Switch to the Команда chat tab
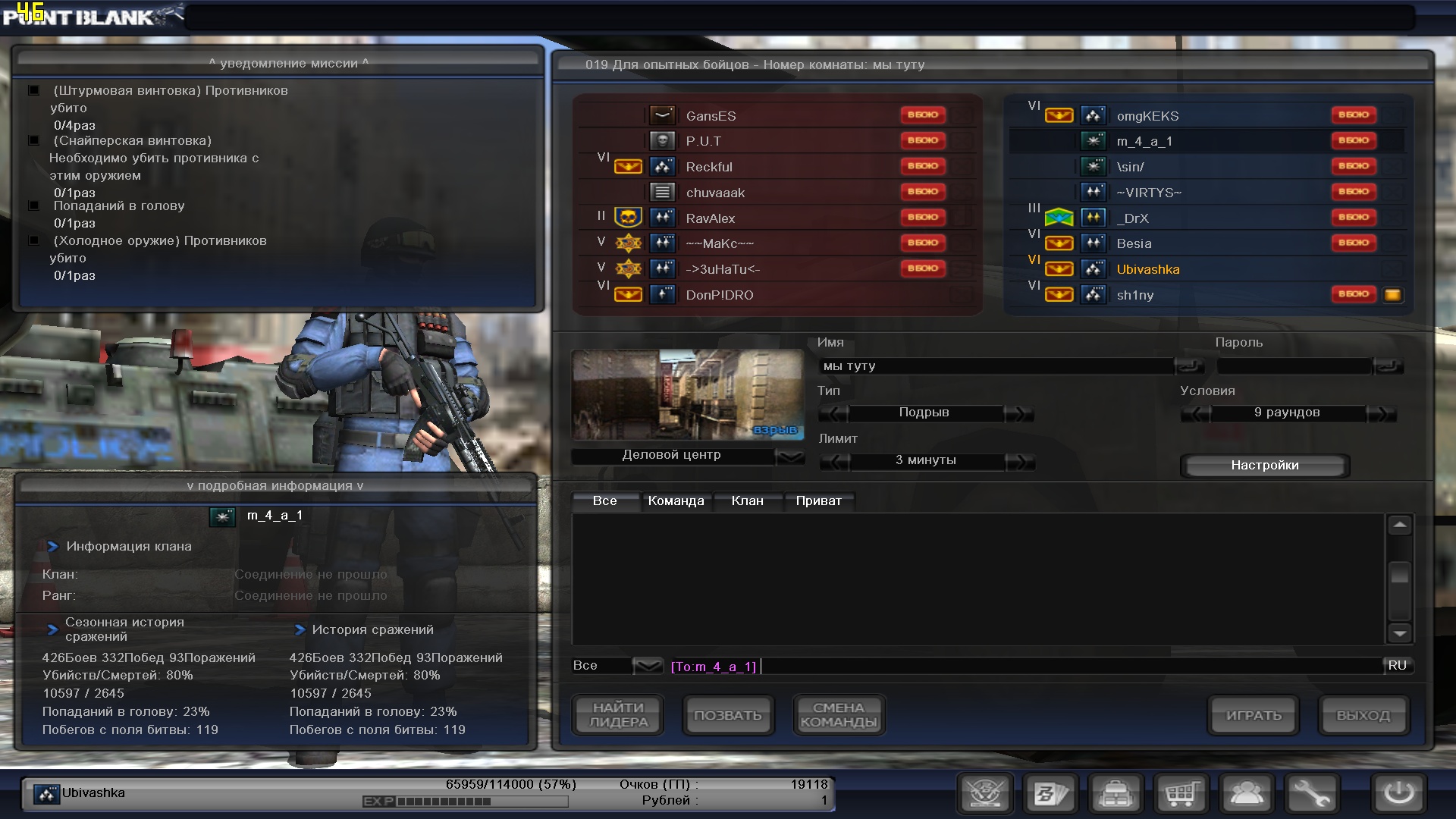This screenshot has width=1456, height=819. [x=675, y=501]
